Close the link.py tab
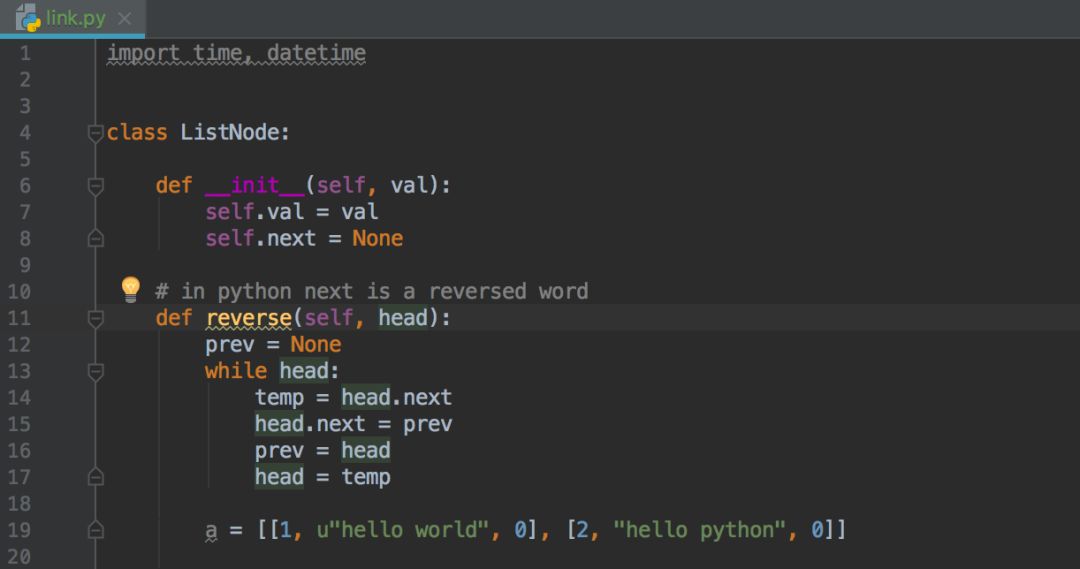 coord(125,19)
